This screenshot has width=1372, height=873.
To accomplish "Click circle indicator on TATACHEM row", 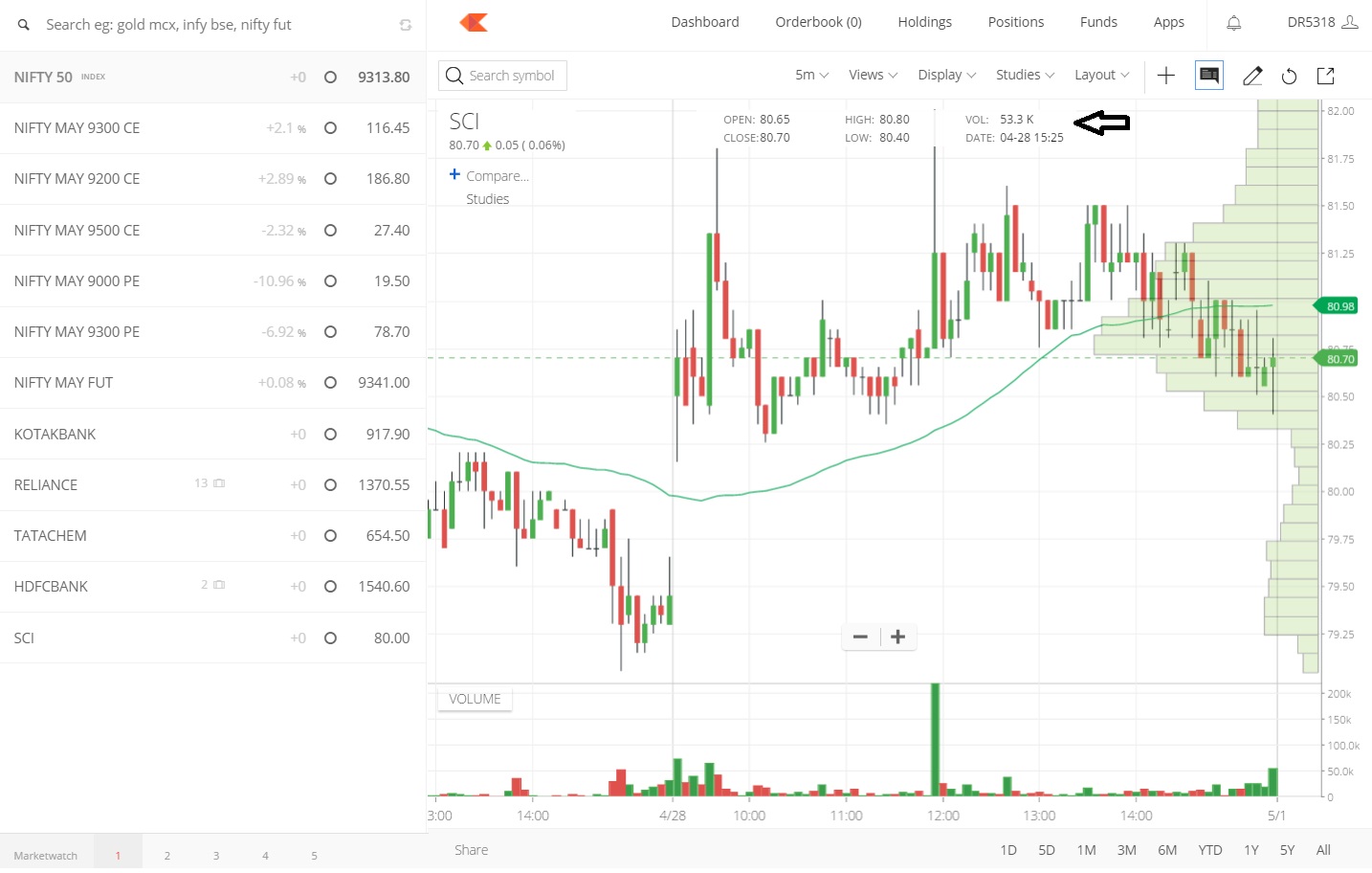I will pyautogui.click(x=330, y=536).
